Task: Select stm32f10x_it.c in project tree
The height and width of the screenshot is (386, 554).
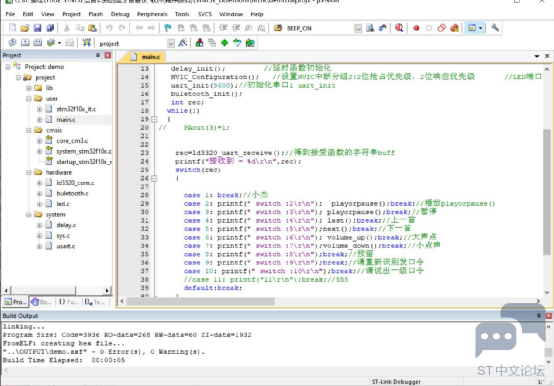Action: 76,109
